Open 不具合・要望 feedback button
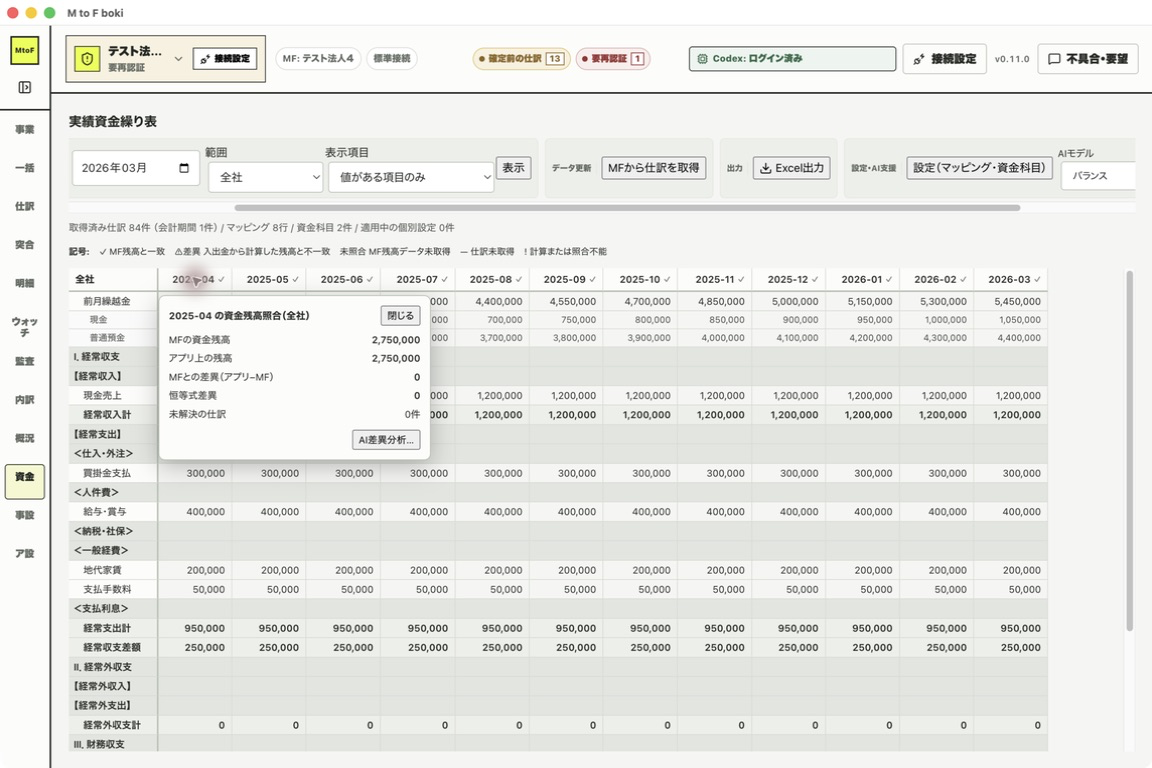Screen dimensions: 1152x768 1087,59
